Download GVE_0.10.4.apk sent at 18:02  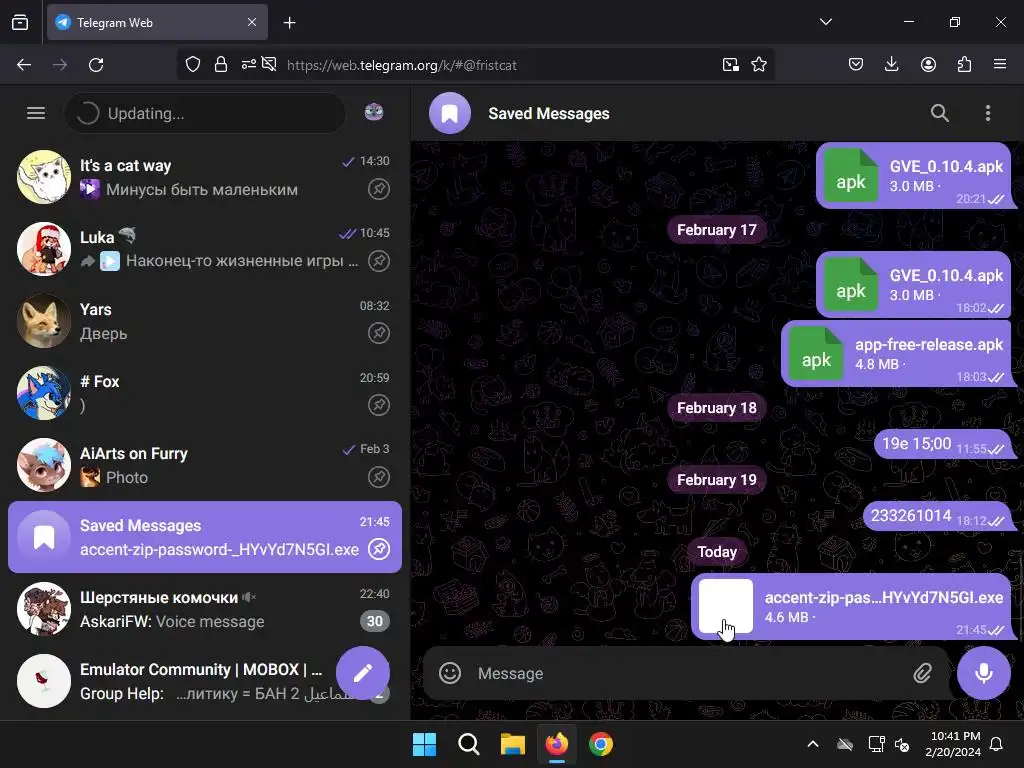[850, 285]
